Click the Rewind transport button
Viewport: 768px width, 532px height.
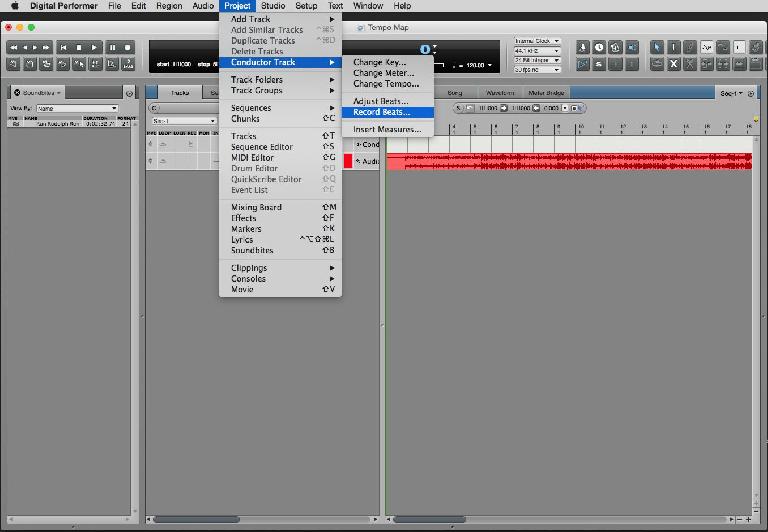coord(13,48)
